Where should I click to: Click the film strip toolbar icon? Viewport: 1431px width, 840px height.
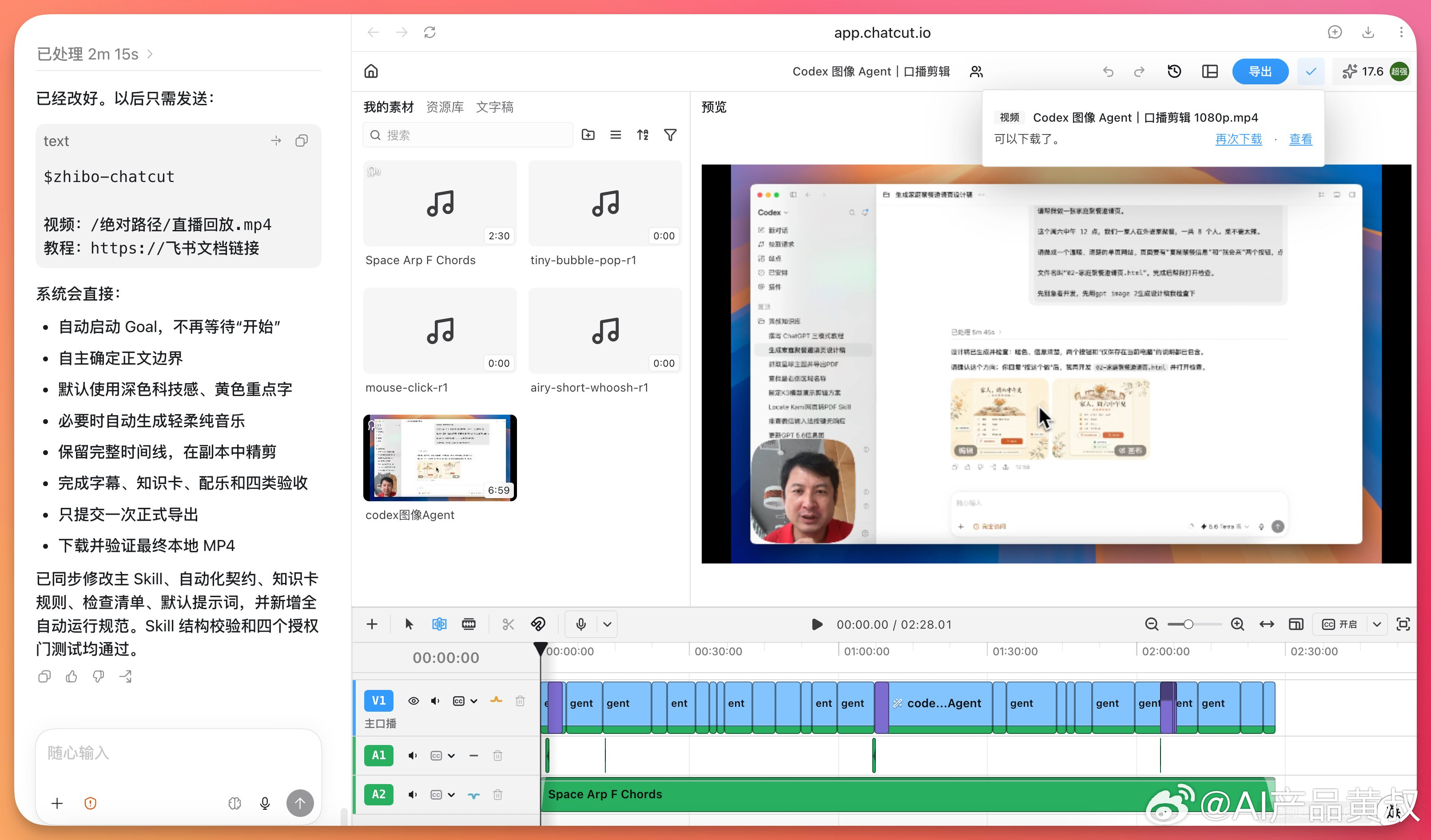[469, 624]
